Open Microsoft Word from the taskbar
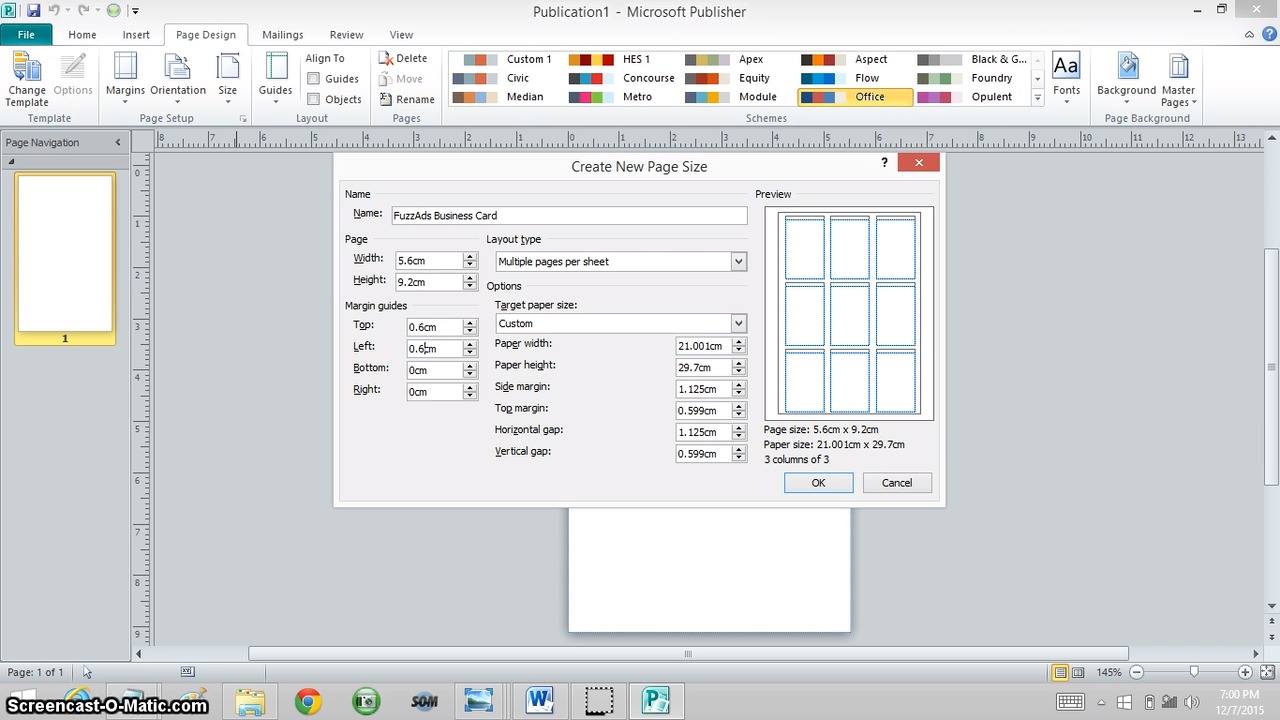 pos(540,701)
